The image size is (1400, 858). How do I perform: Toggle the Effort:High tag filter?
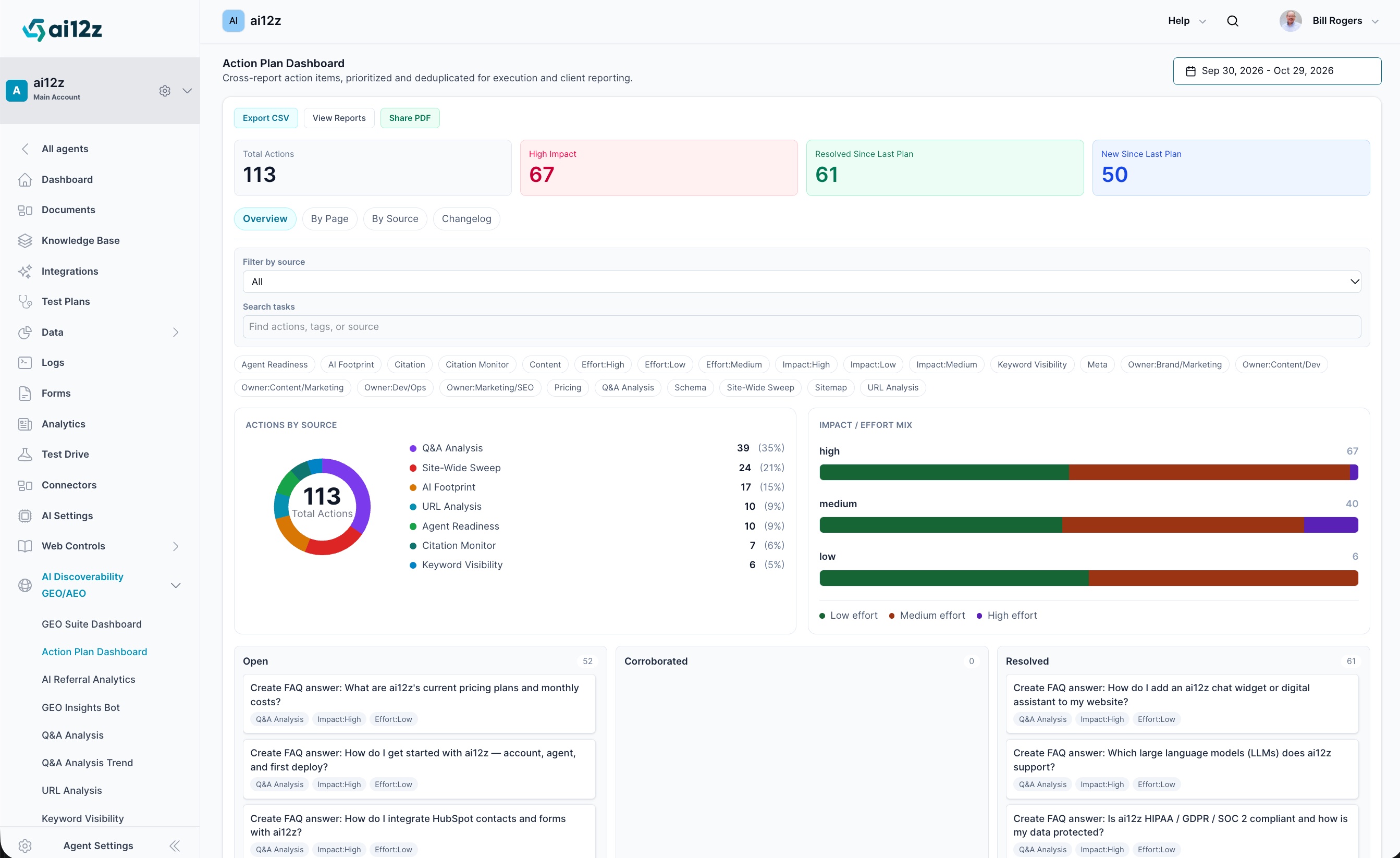[603, 364]
